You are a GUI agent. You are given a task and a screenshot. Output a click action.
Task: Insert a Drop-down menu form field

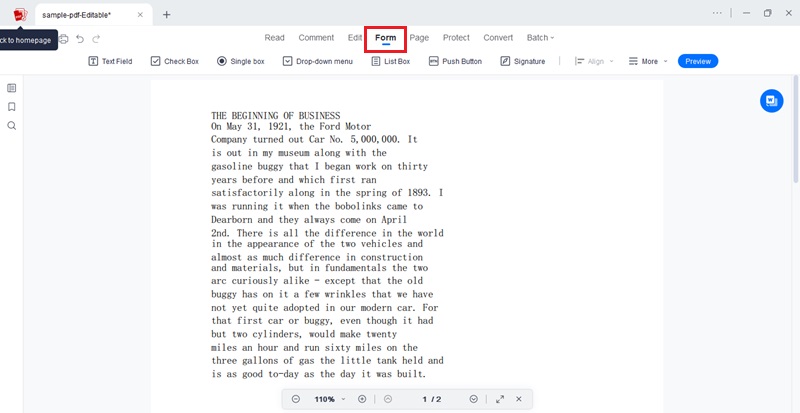317,61
